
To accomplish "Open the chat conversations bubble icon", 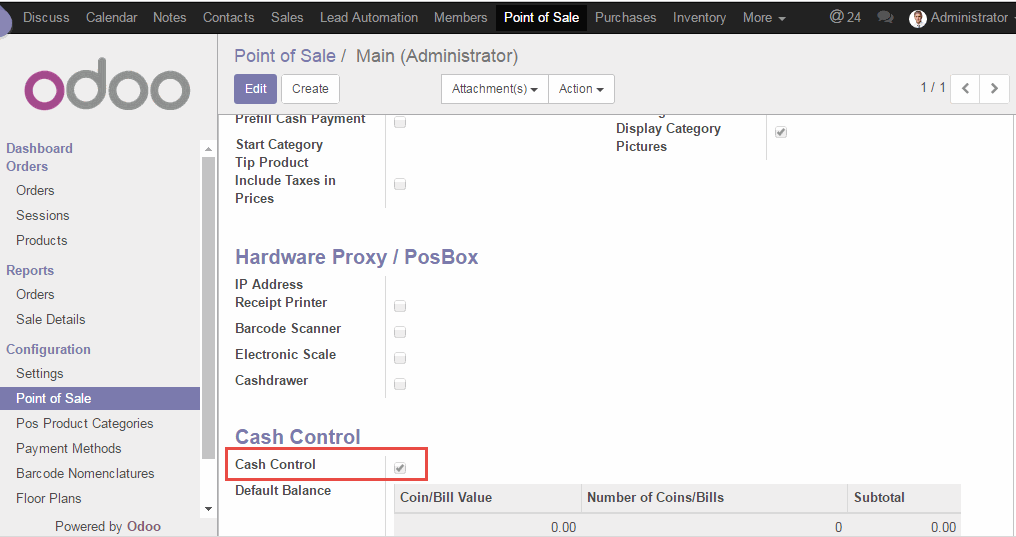I will (x=885, y=18).
